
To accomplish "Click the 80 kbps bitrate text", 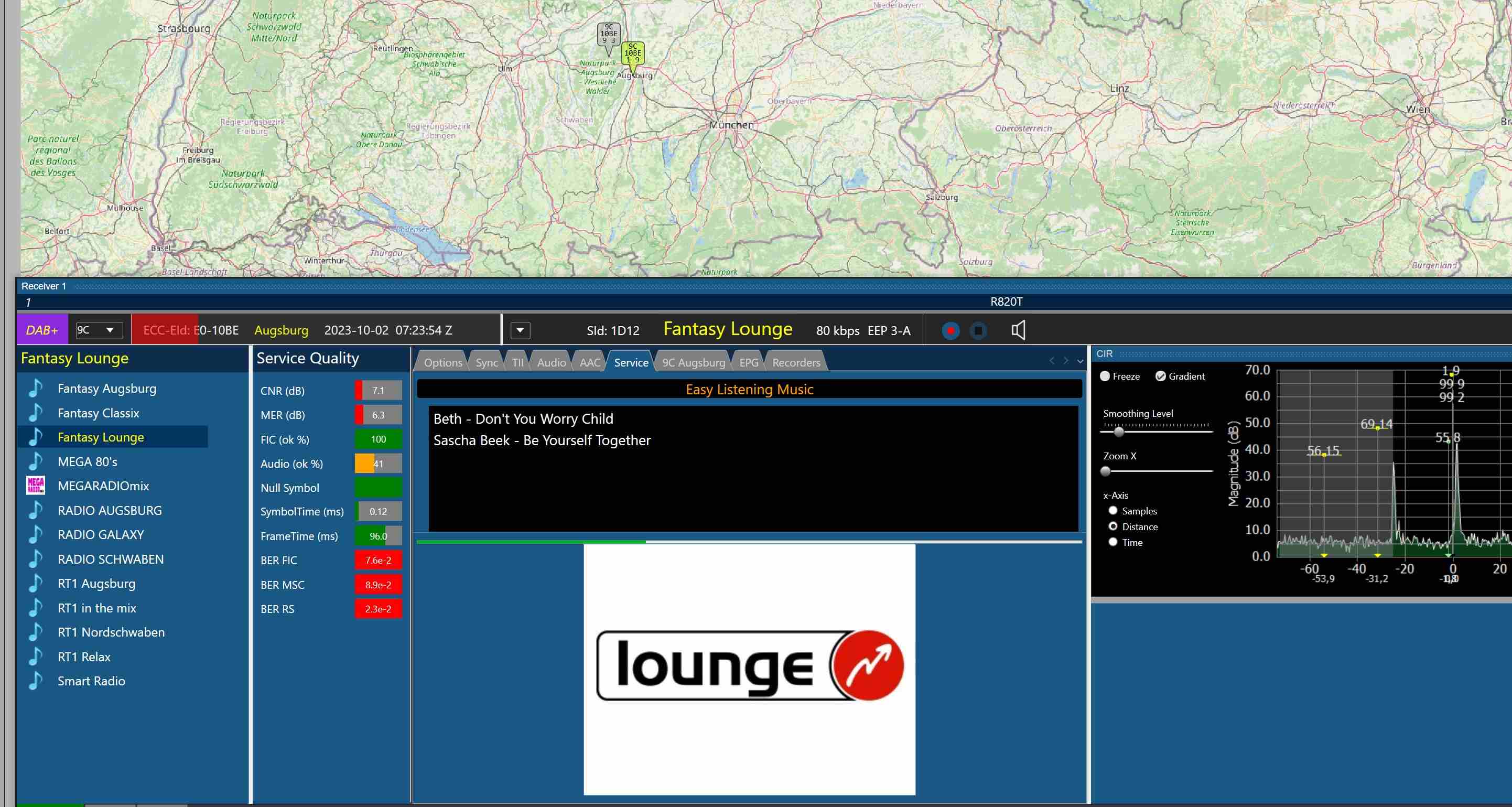I will pos(838,330).
